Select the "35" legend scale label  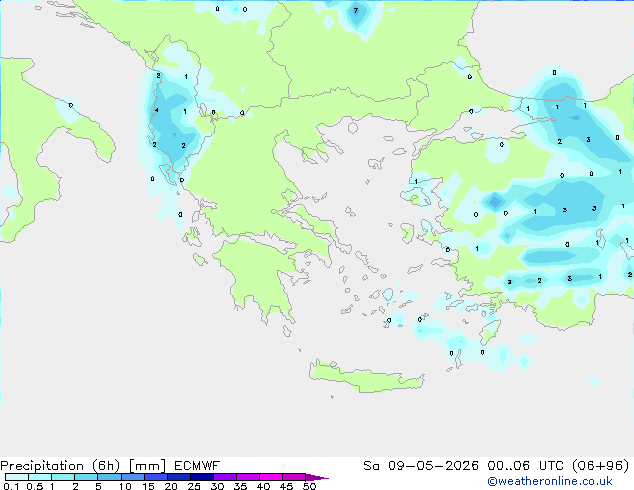[240, 486]
